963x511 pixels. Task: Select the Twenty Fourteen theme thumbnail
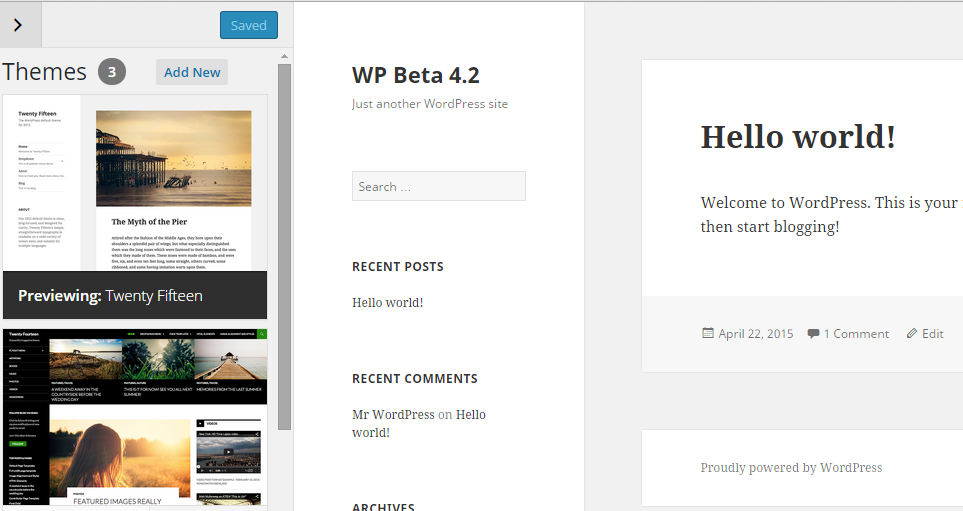(x=135, y=417)
